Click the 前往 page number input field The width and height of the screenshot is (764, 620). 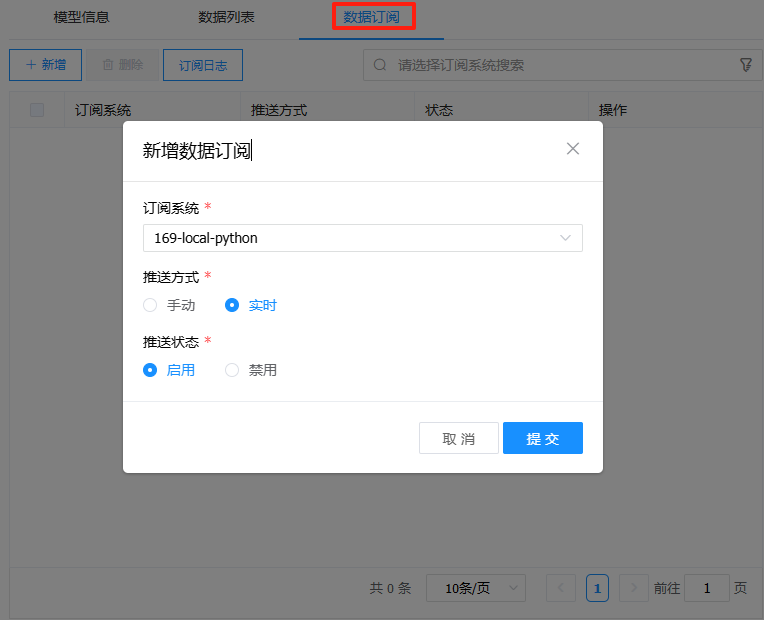707,588
